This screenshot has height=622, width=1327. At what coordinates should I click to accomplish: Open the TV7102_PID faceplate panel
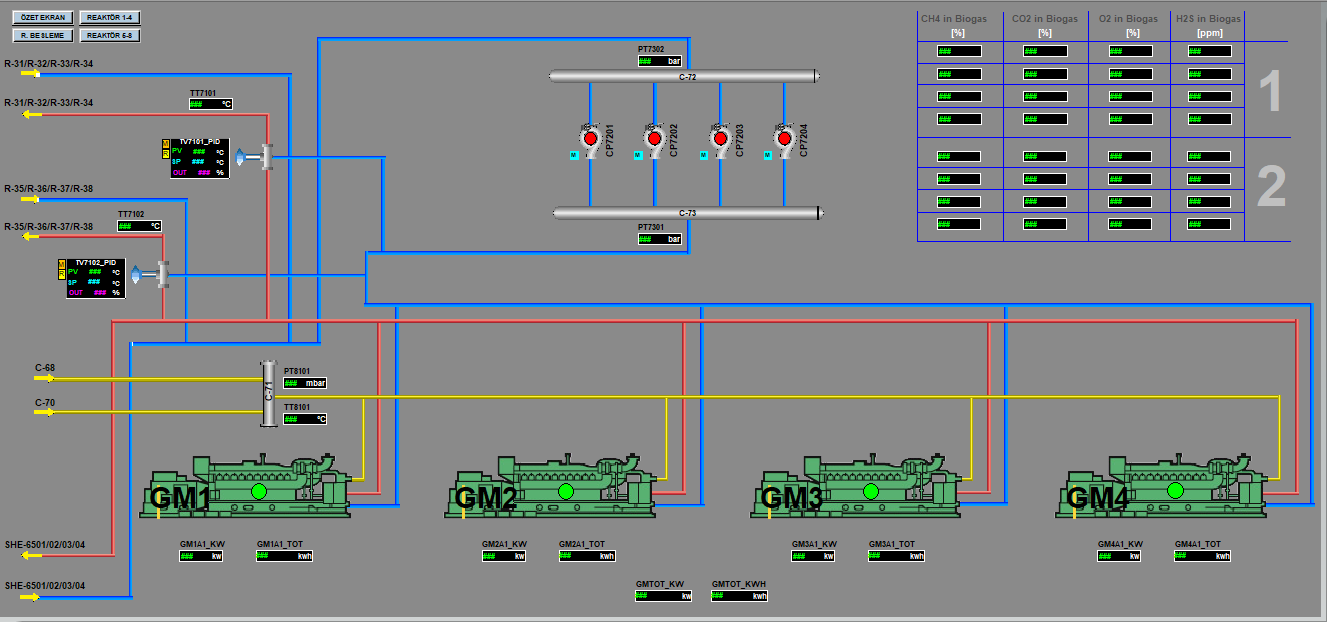click(x=96, y=277)
